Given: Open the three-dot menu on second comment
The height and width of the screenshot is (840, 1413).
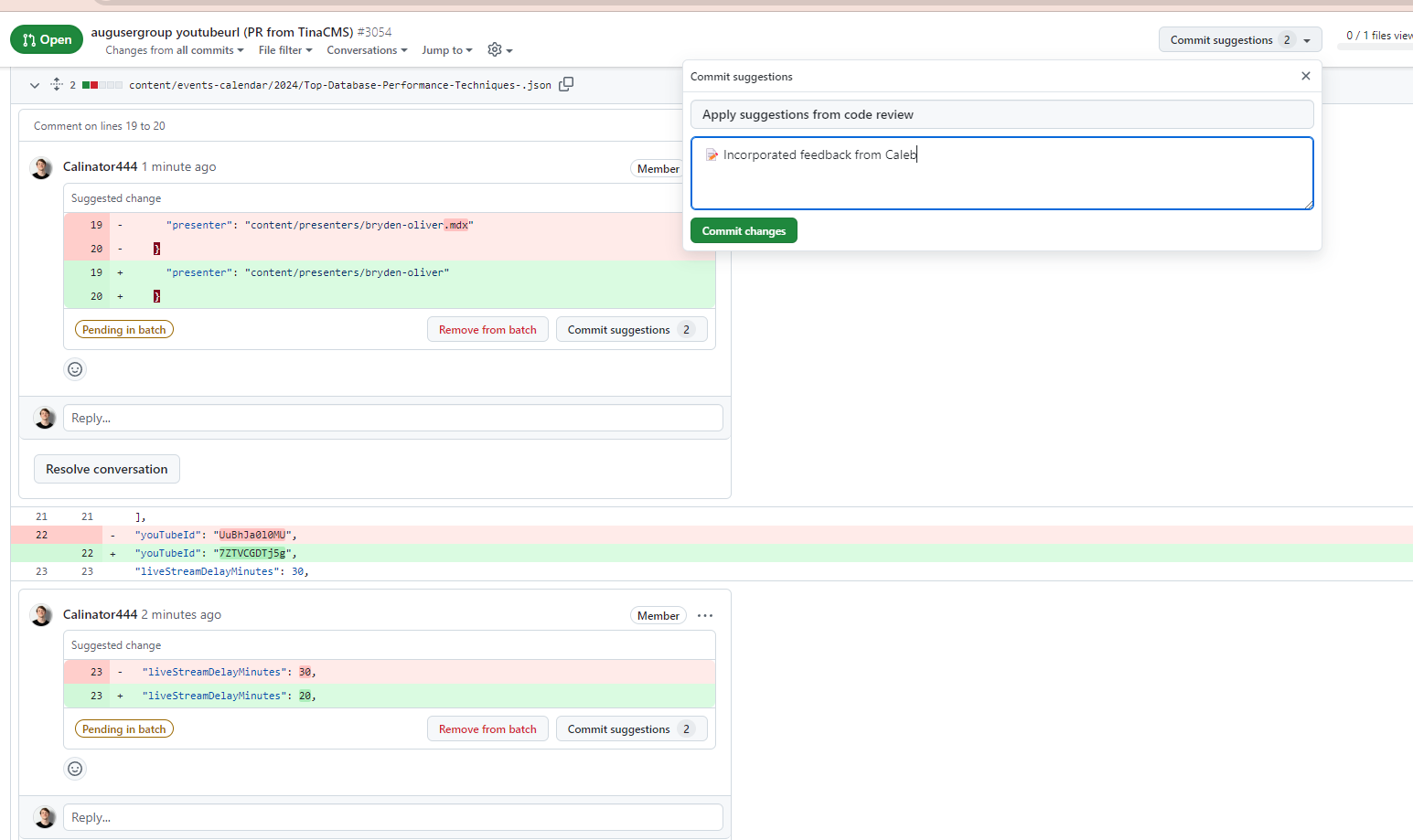Looking at the screenshot, I should tap(705, 616).
